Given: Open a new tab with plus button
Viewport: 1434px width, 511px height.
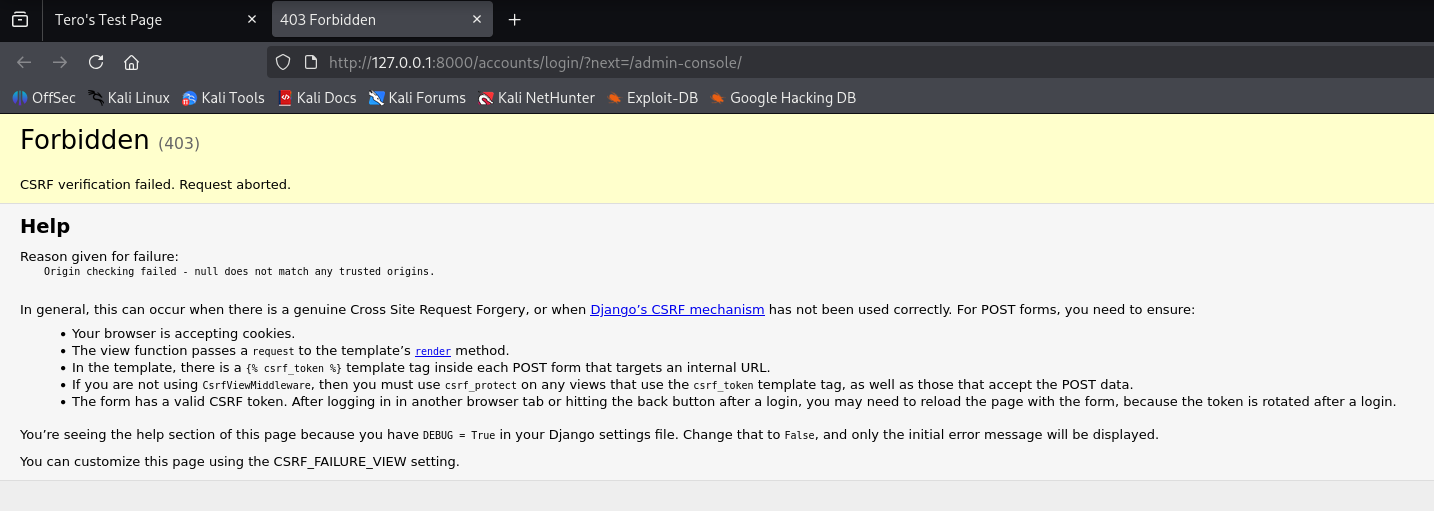Looking at the screenshot, I should click(x=514, y=20).
